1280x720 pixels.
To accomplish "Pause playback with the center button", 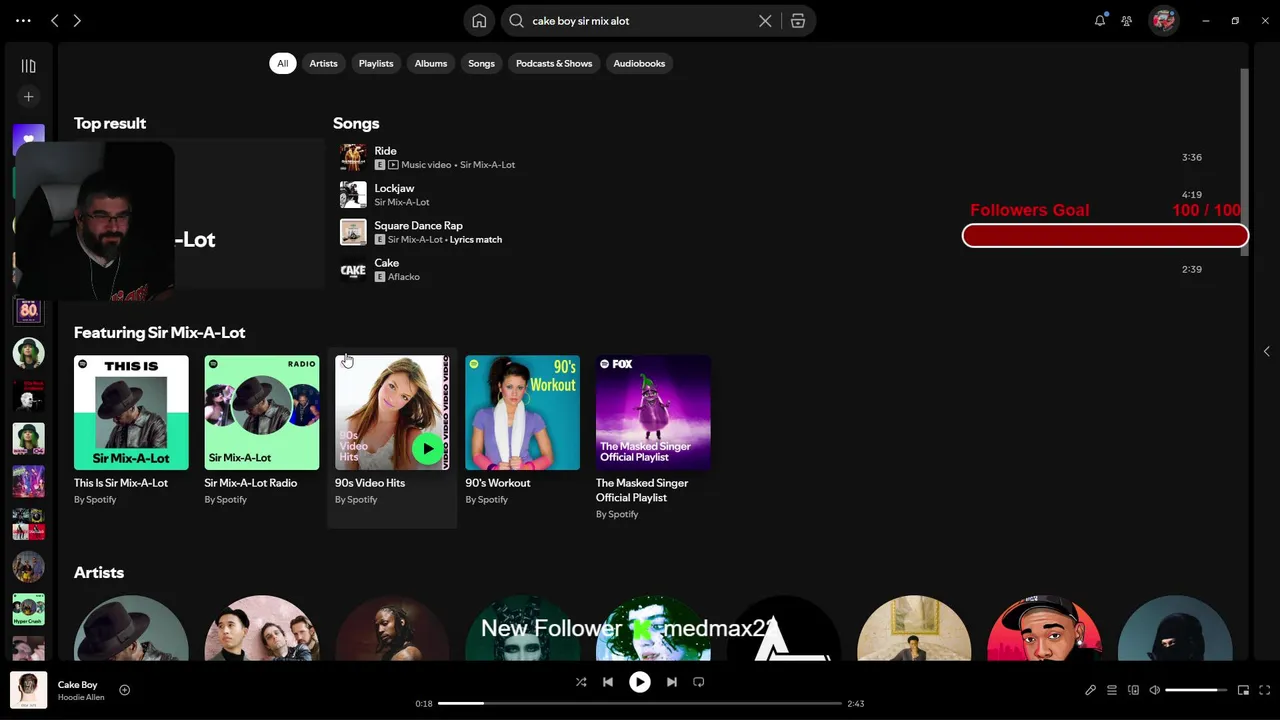I will (x=639, y=682).
